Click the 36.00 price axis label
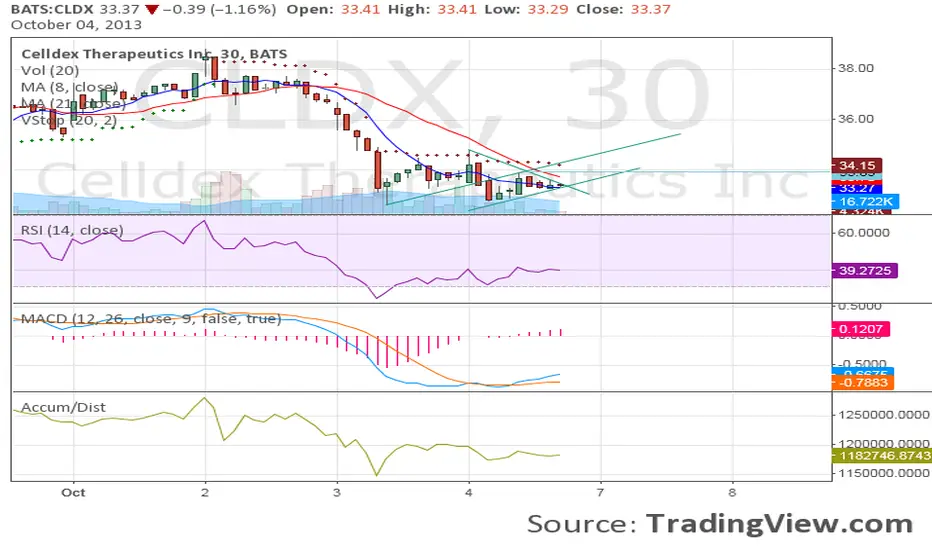The width and height of the screenshot is (932, 550). (x=856, y=119)
